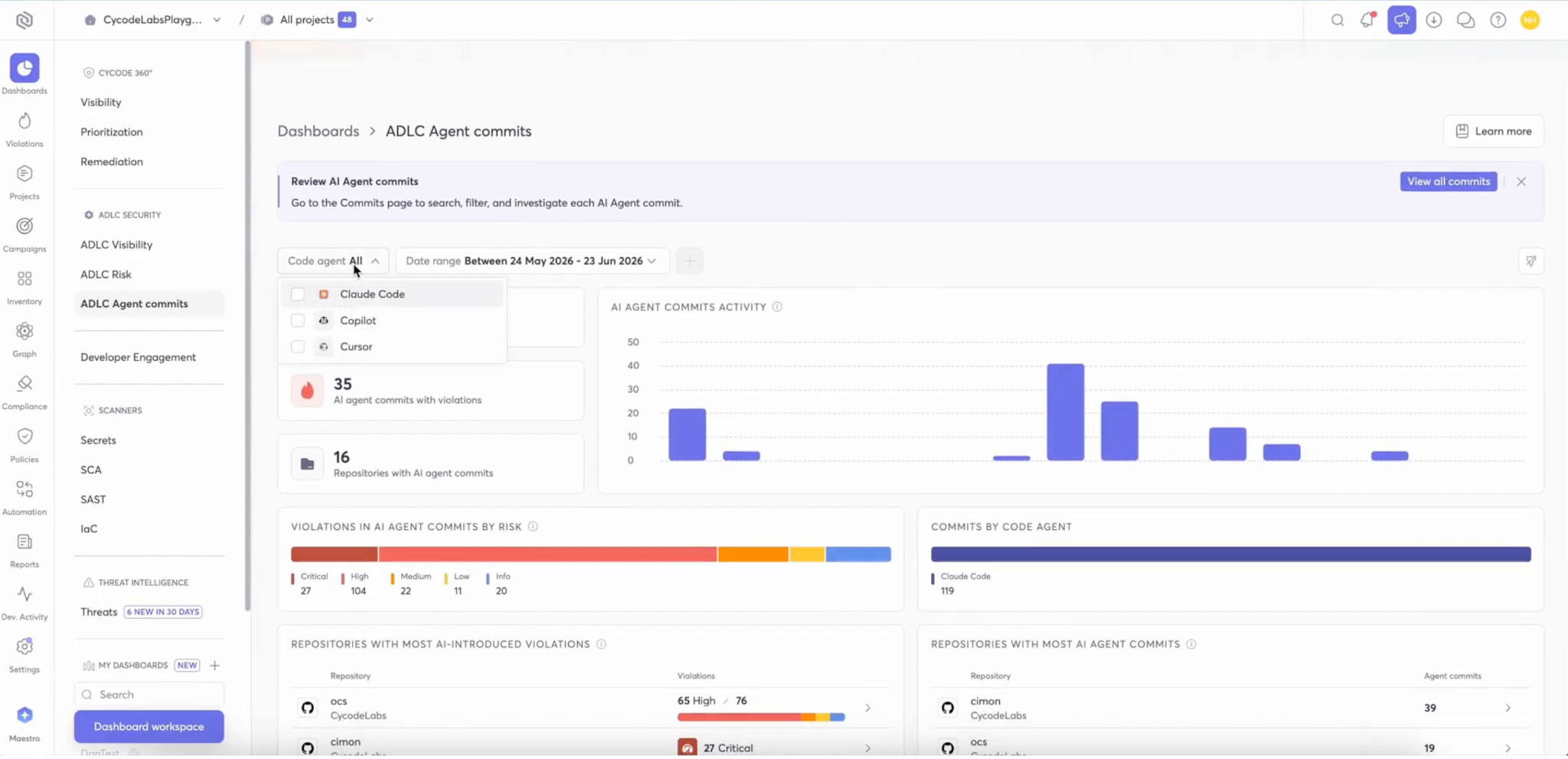Open the NH user avatar

point(1530,20)
